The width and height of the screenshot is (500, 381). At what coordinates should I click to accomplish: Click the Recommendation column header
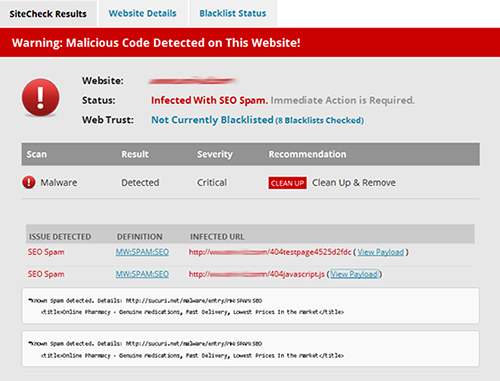(x=307, y=154)
